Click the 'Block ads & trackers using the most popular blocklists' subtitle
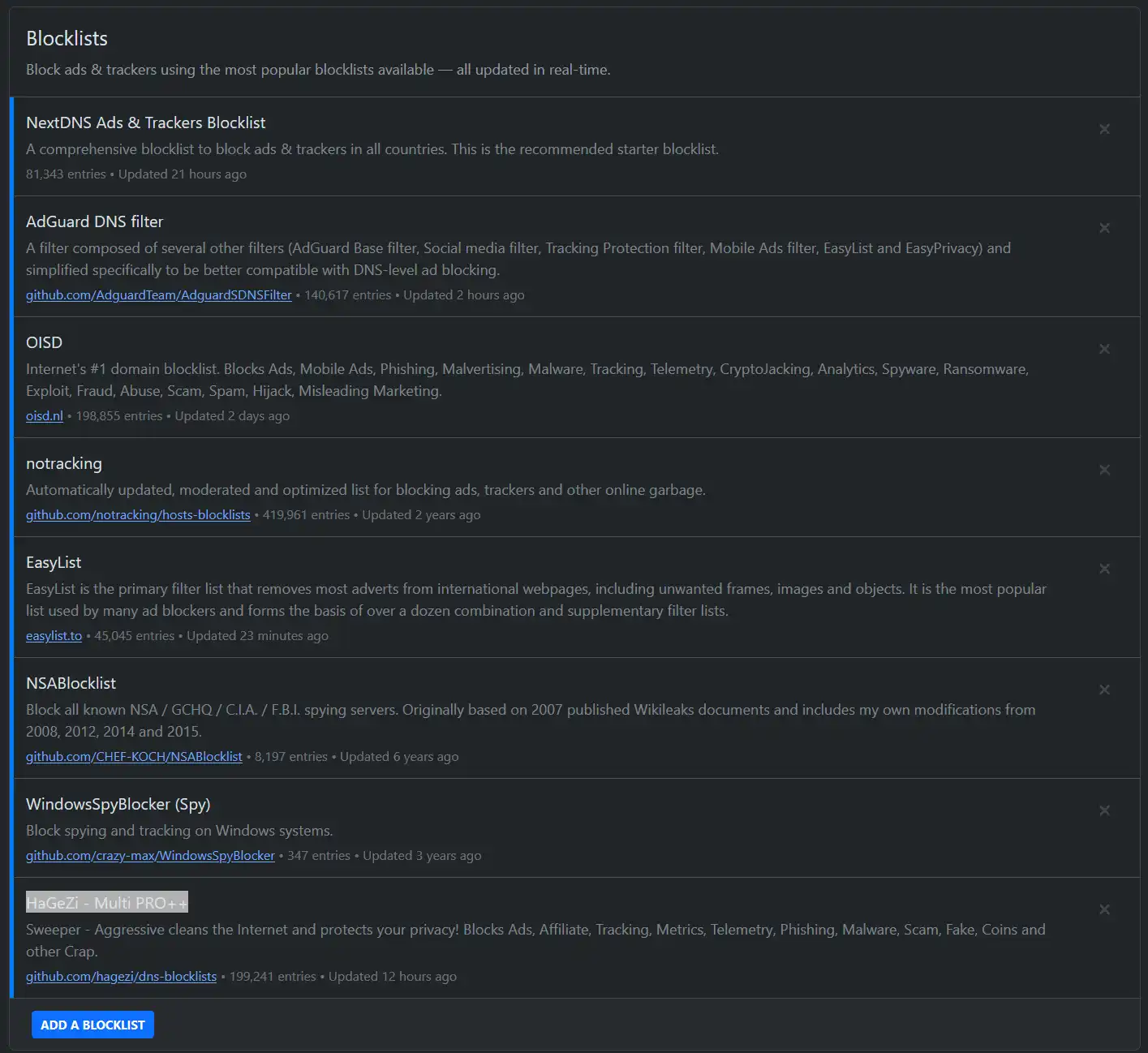Screen dimensions: 1148x1053 [318, 70]
